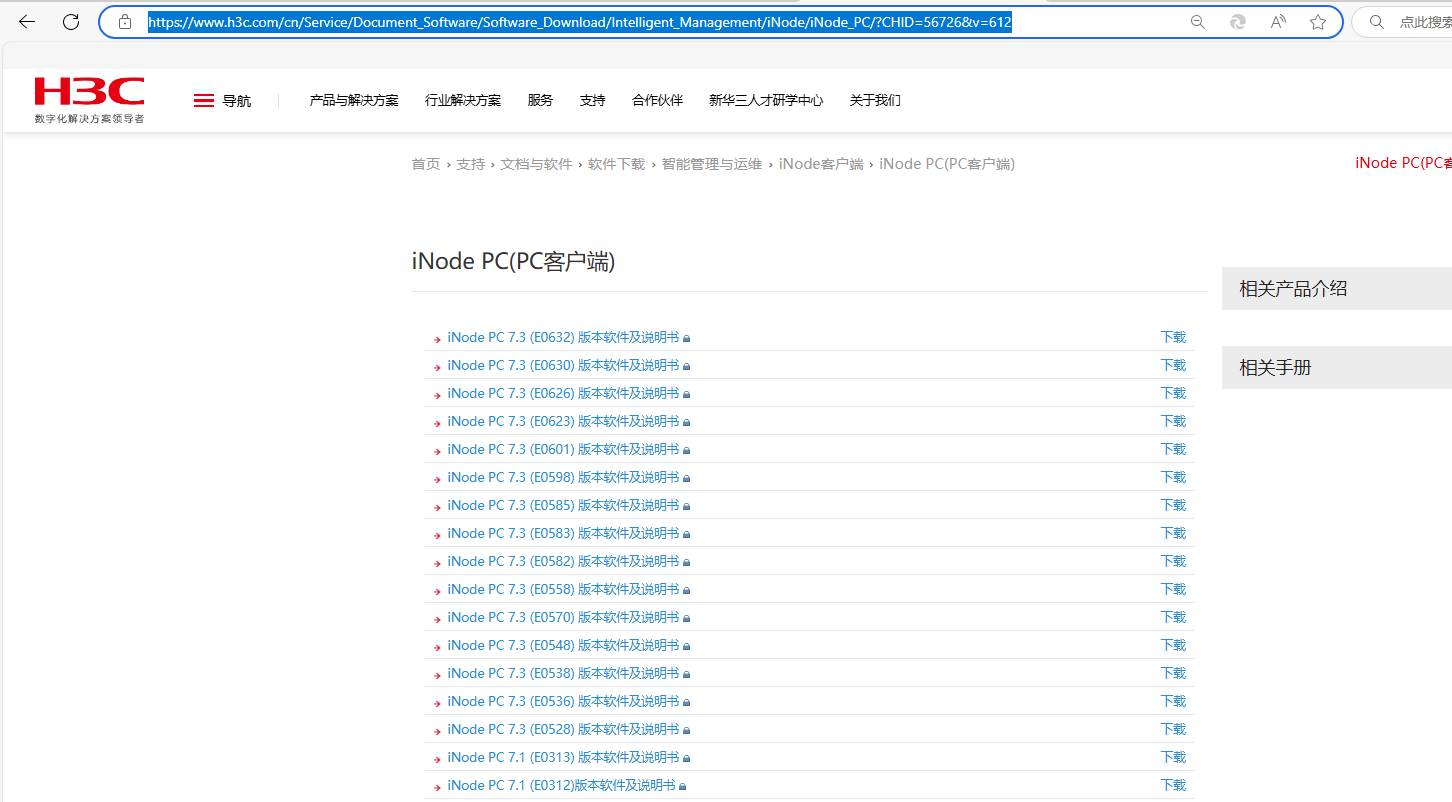Click the magnifier icon in the search box
Viewport: 1452px width, 802px height.
pyautogui.click(x=1377, y=22)
